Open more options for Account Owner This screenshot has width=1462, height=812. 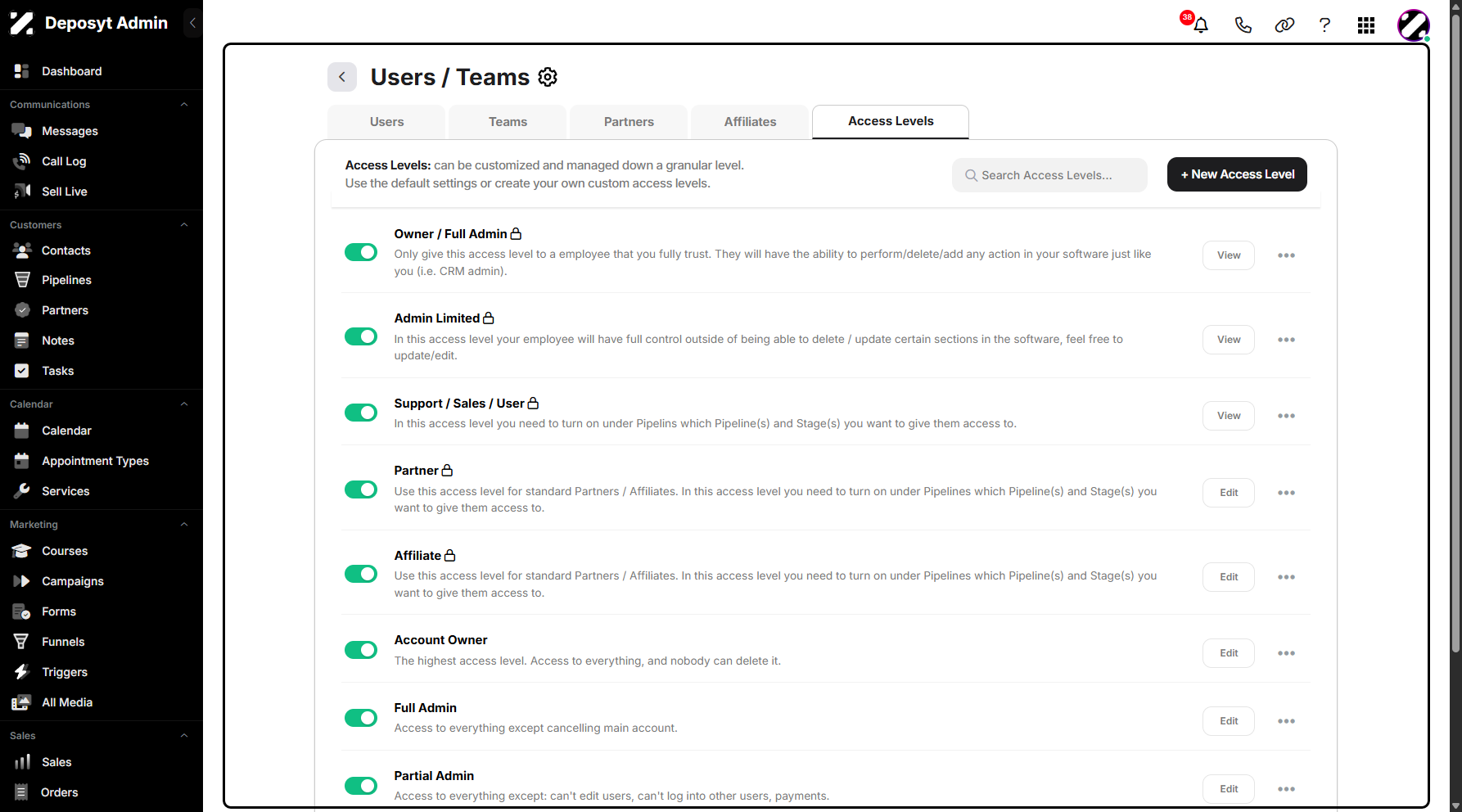(1286, 653)
